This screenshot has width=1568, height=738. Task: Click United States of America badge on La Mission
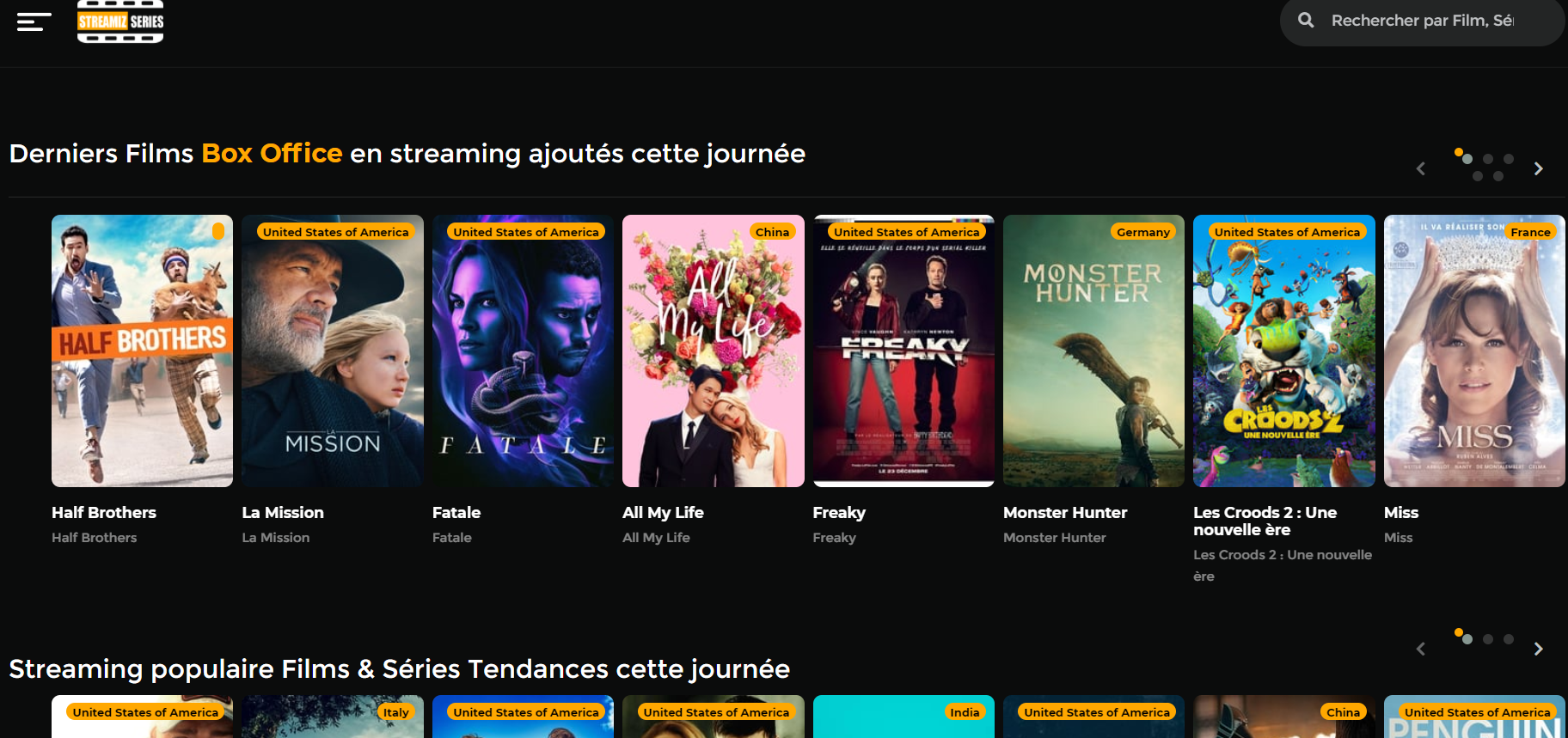point(336,232)
